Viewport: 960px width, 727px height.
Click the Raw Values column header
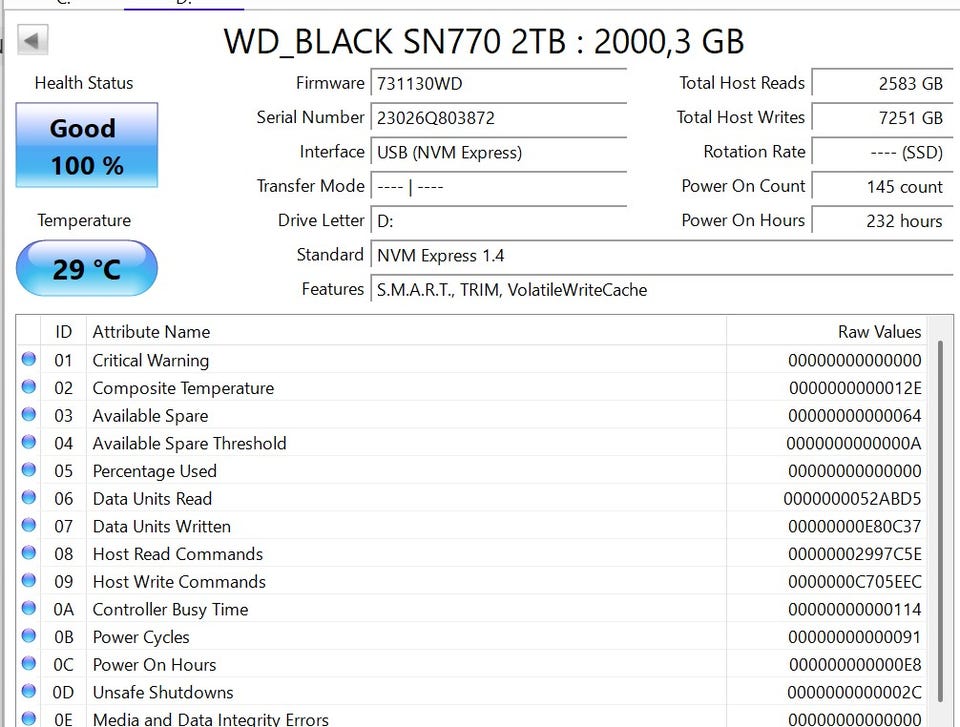click(x=827, y=331)
